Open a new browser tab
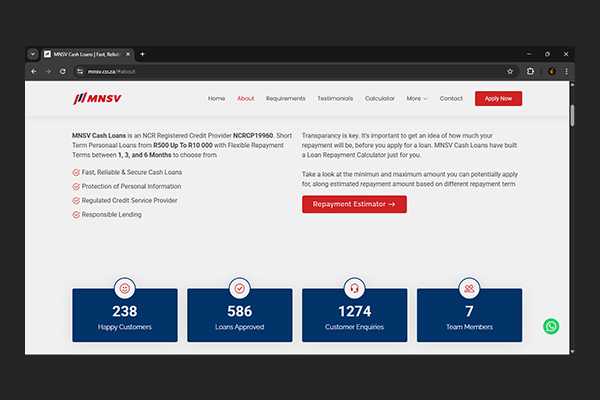Image resolution: width=600 pixels, height=400 pixels. coord(142,54)
